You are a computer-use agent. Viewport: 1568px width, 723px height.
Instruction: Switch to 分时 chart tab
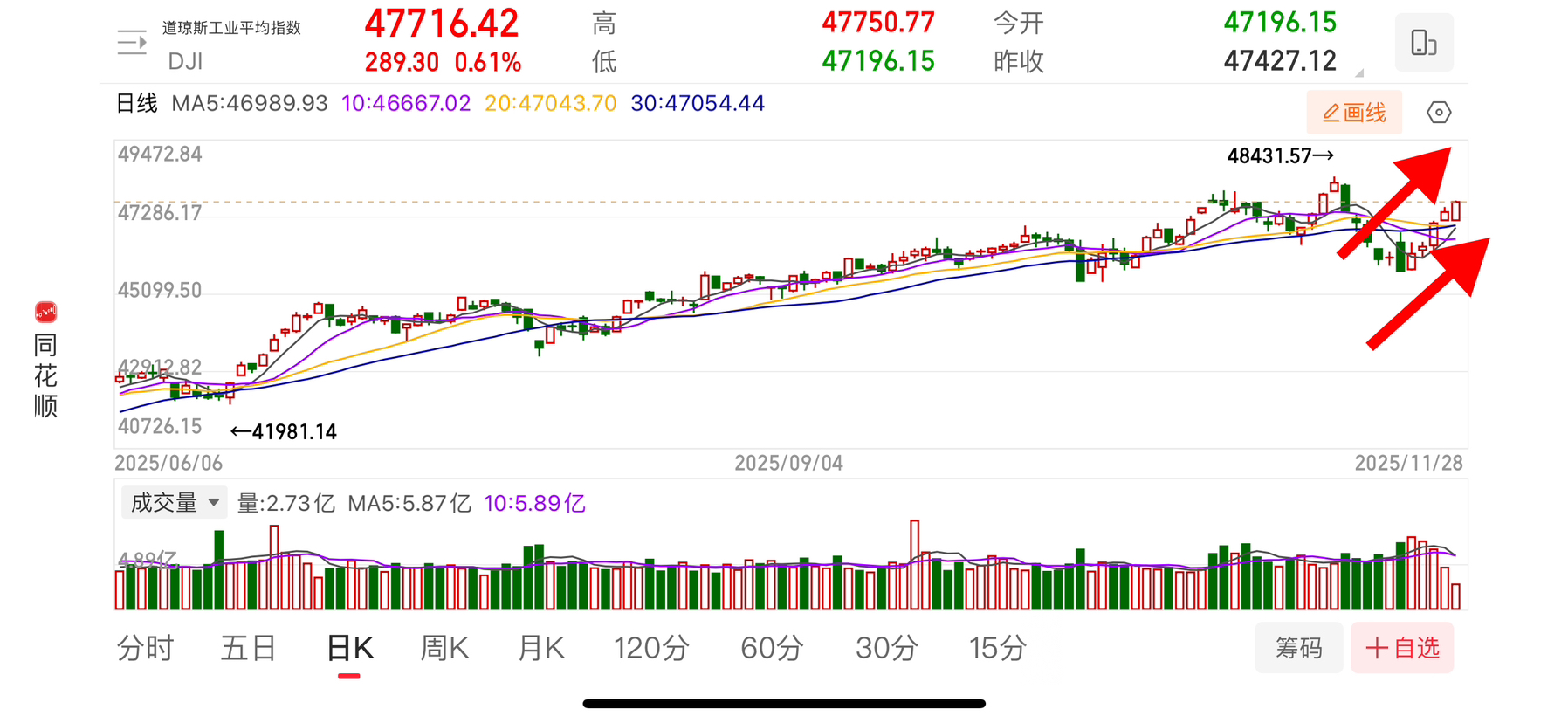pos(145,648)
